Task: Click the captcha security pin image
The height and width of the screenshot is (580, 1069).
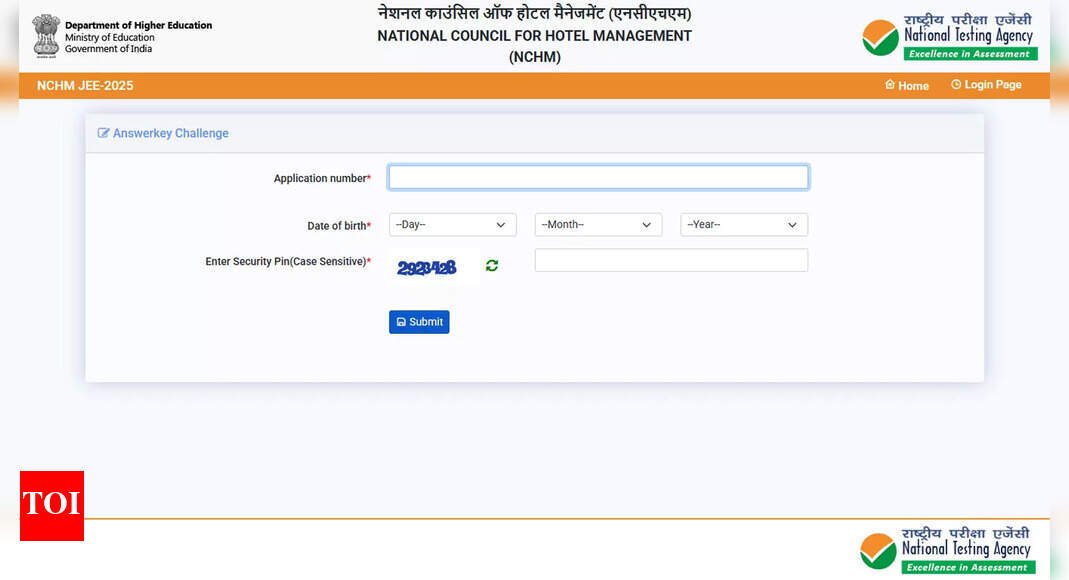Action: pyautogui.click(x=427, y=267)
